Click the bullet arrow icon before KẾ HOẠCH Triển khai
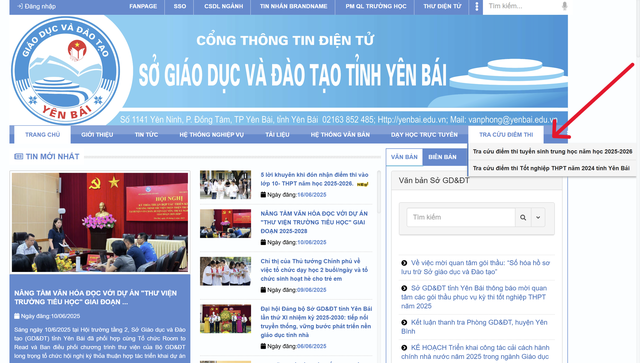Screen dimensions: 640x363 (x=404, y=347)
